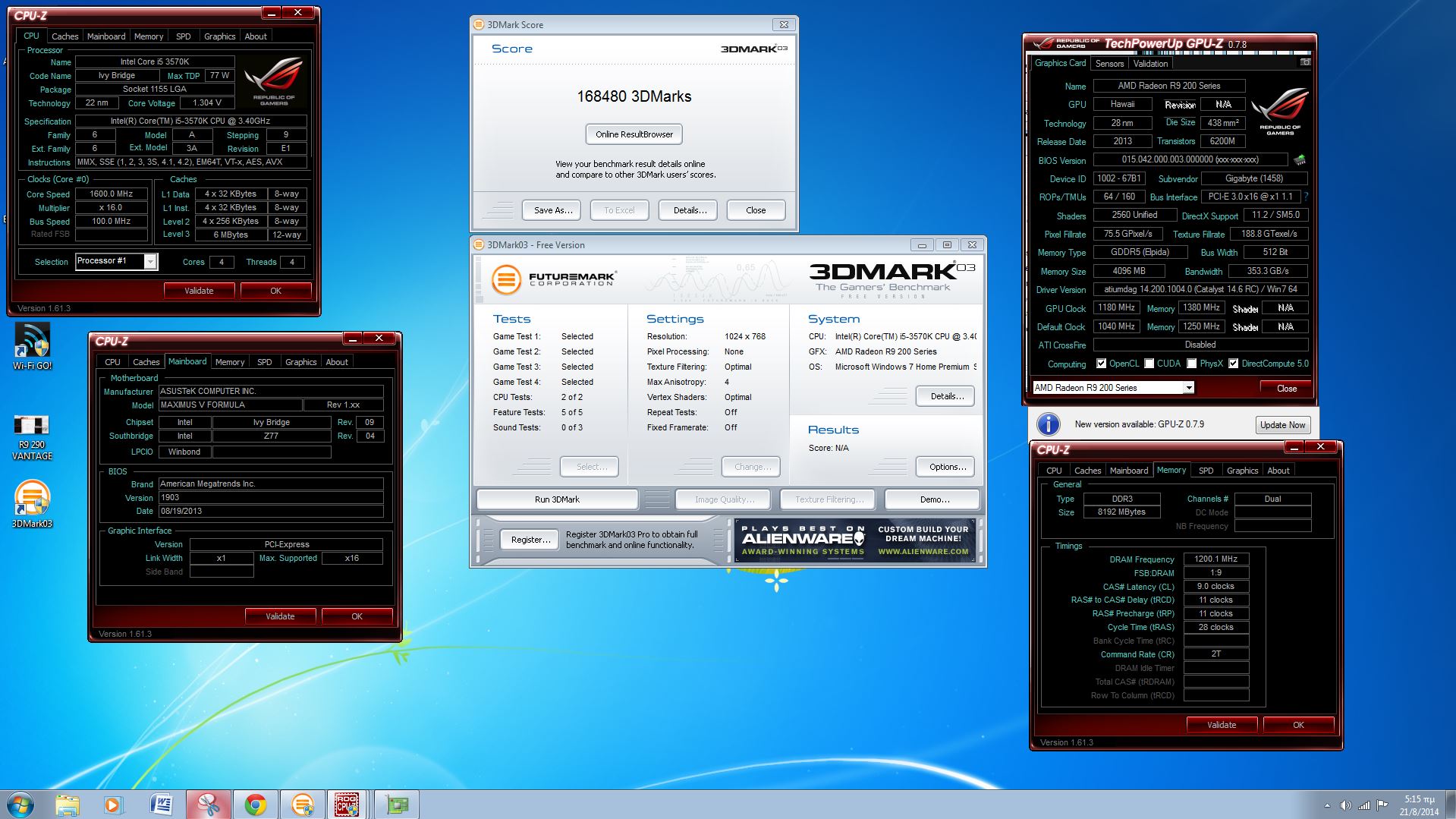Click the GPU-Z update info icon
1456x819 pixels.
[x=1049, y=424]
